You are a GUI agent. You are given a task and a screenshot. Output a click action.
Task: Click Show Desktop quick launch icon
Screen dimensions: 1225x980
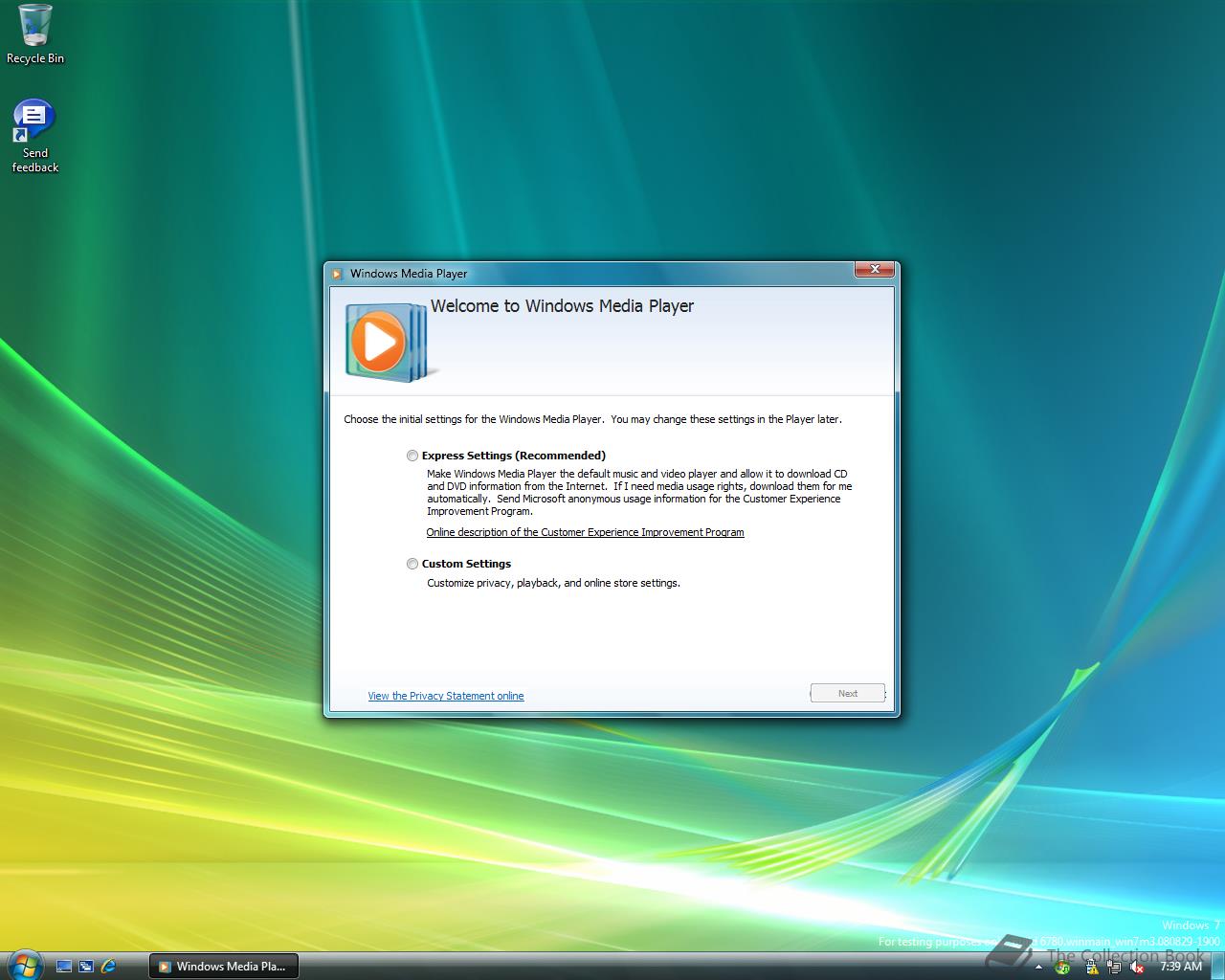(x=64, y=967)
